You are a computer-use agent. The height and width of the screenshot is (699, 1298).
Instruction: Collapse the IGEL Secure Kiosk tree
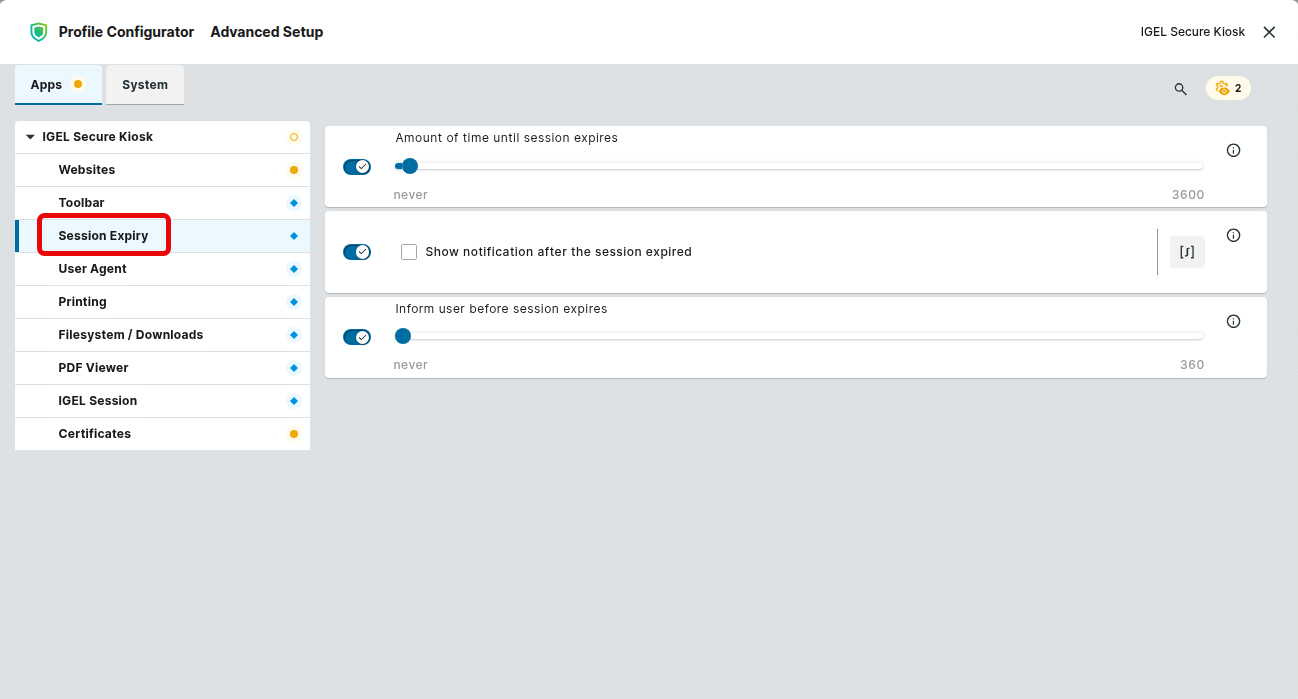click(31, 137)
